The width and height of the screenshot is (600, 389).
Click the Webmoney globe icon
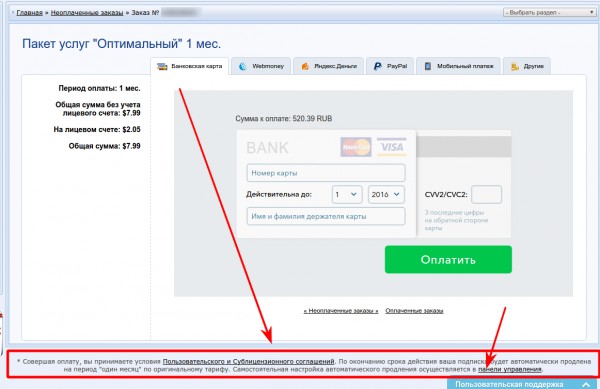[243, 66]
